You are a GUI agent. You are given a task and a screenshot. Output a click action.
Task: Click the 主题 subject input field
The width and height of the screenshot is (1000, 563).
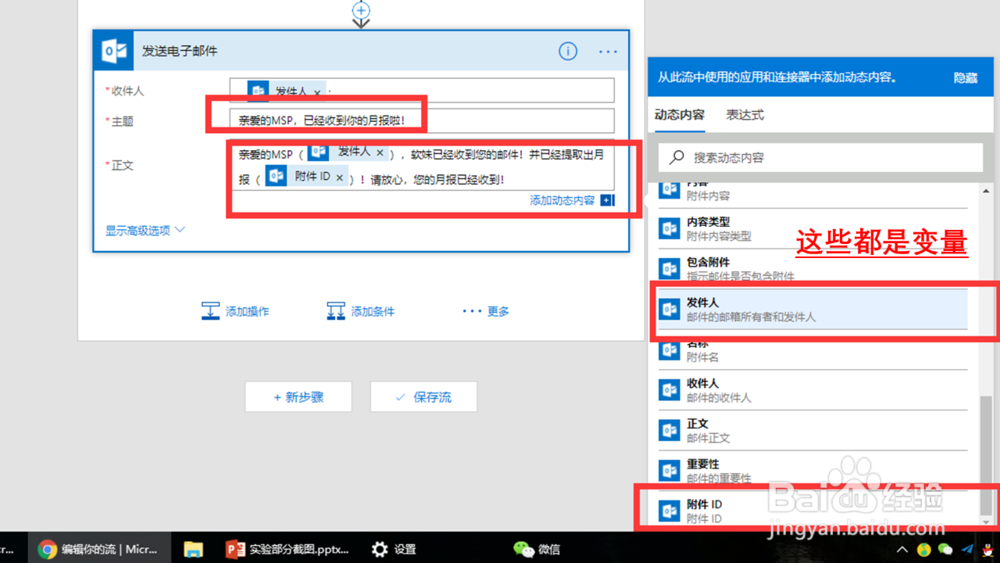(422, 121)
